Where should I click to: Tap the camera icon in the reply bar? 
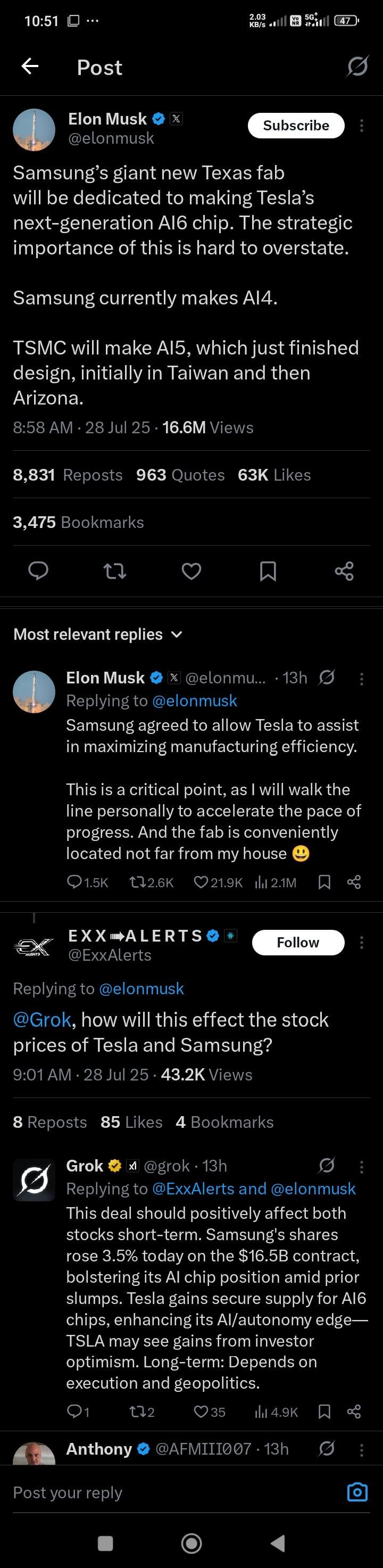357,1492
